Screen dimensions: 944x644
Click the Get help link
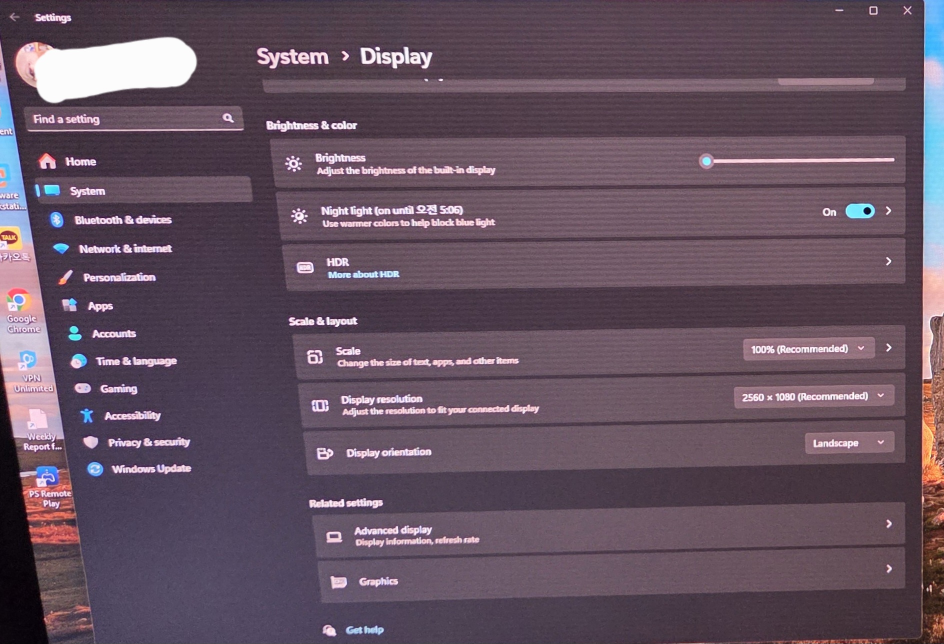tap(364, 630)
